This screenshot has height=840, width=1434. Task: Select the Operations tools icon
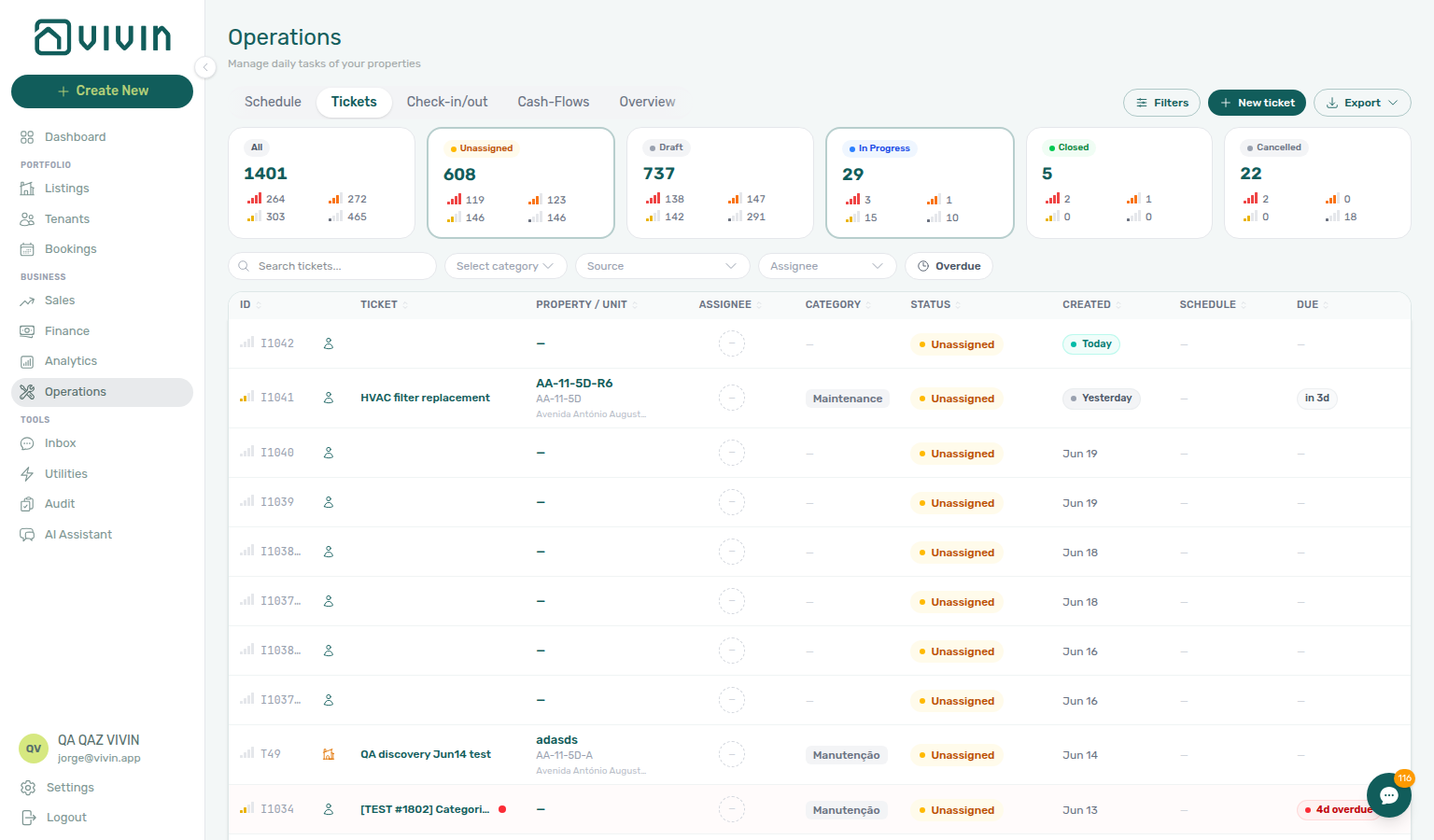point(27,392)
